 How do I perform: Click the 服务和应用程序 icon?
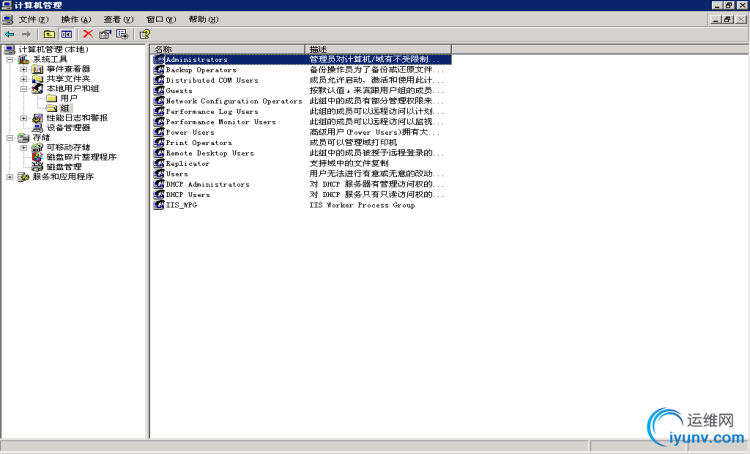(x=23, y=177)
